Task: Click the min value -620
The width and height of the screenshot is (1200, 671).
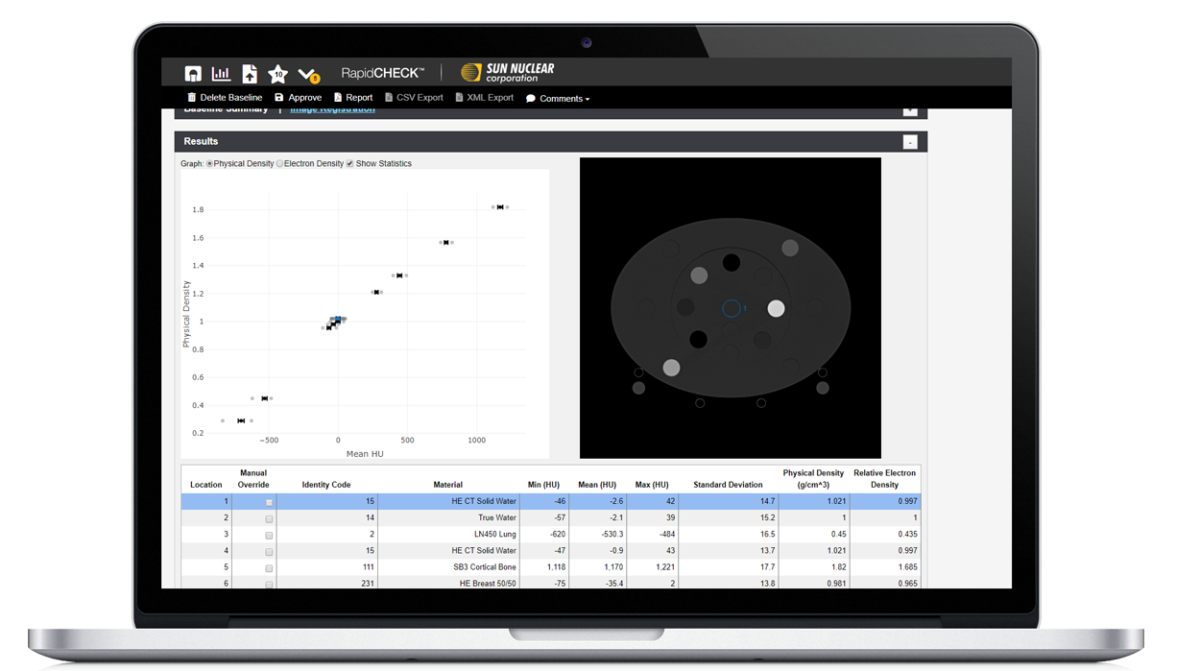Action: (x=558, y=534)
